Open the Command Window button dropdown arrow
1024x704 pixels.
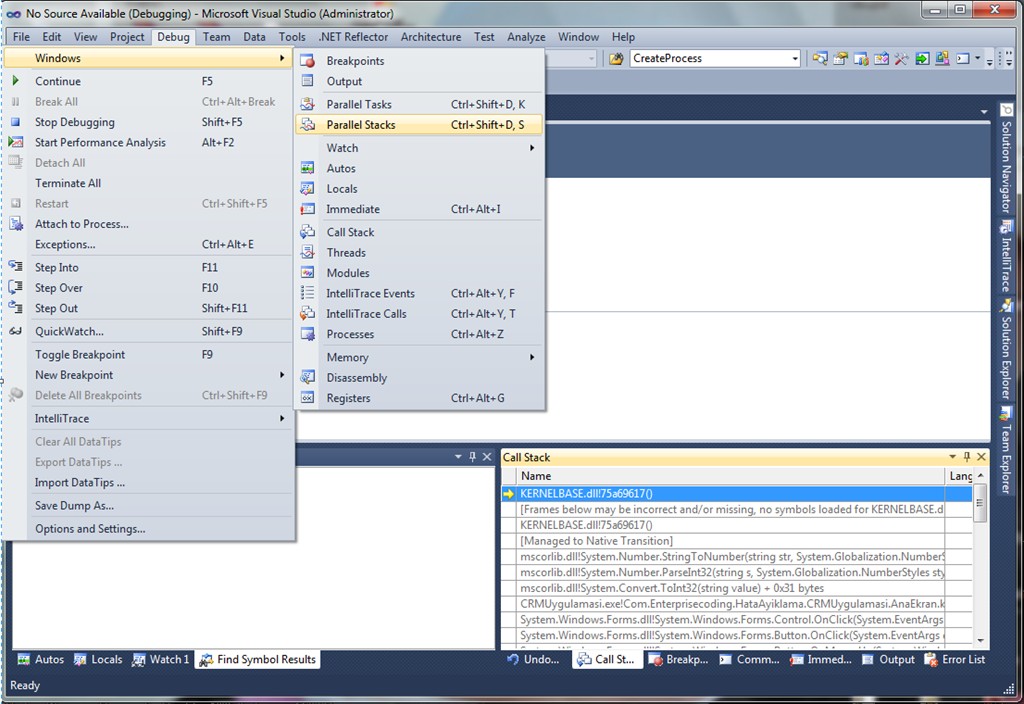pyautogui.click(x=978, y=59)
